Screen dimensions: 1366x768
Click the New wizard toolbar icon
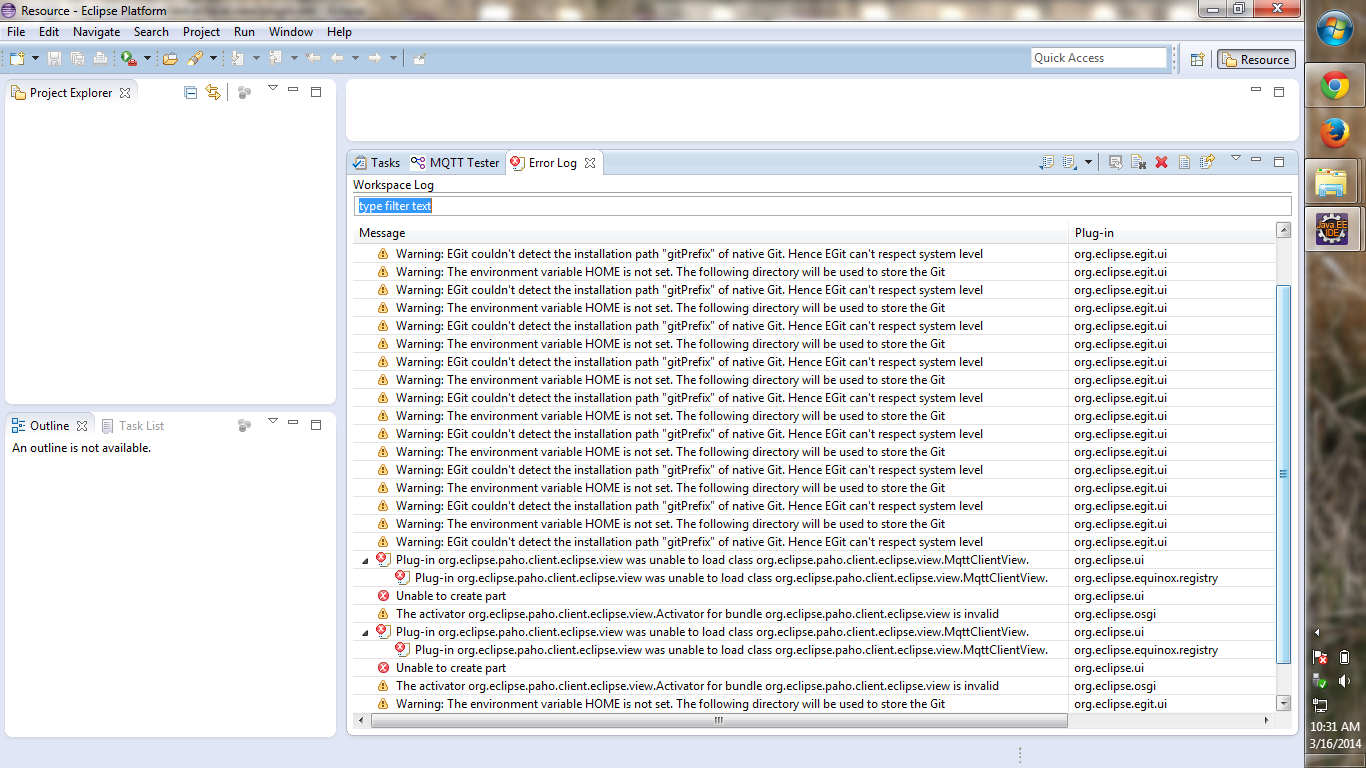pos(17,58)
